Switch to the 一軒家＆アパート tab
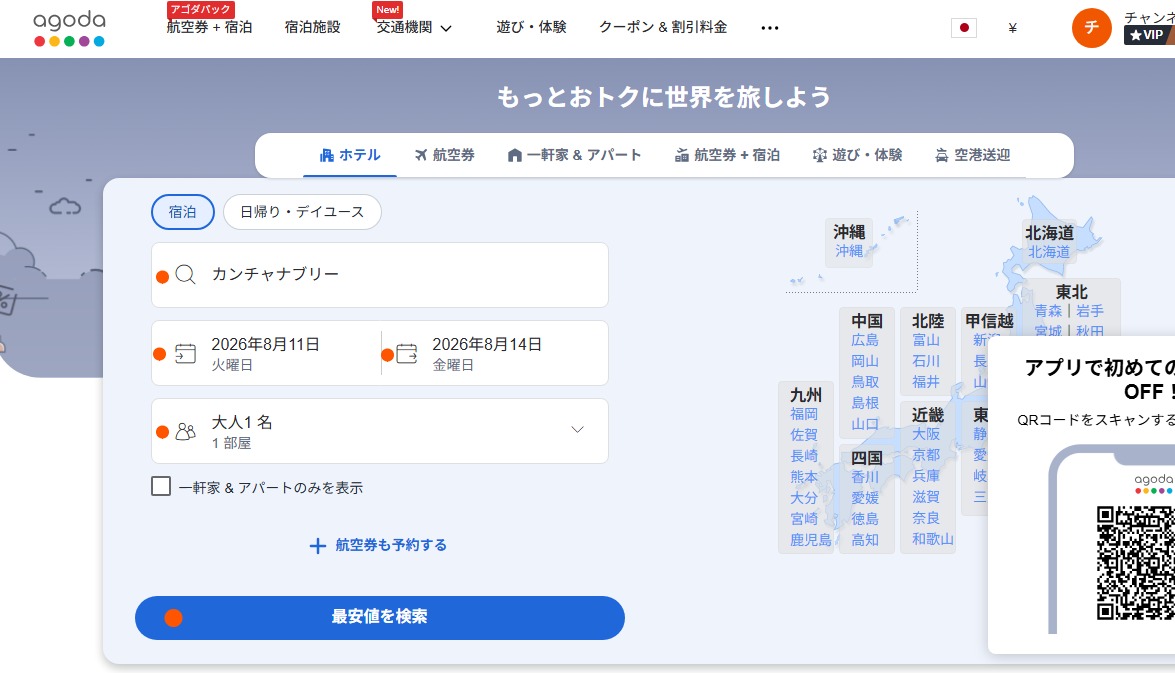 pyautogui.click(x=574, y=155)
